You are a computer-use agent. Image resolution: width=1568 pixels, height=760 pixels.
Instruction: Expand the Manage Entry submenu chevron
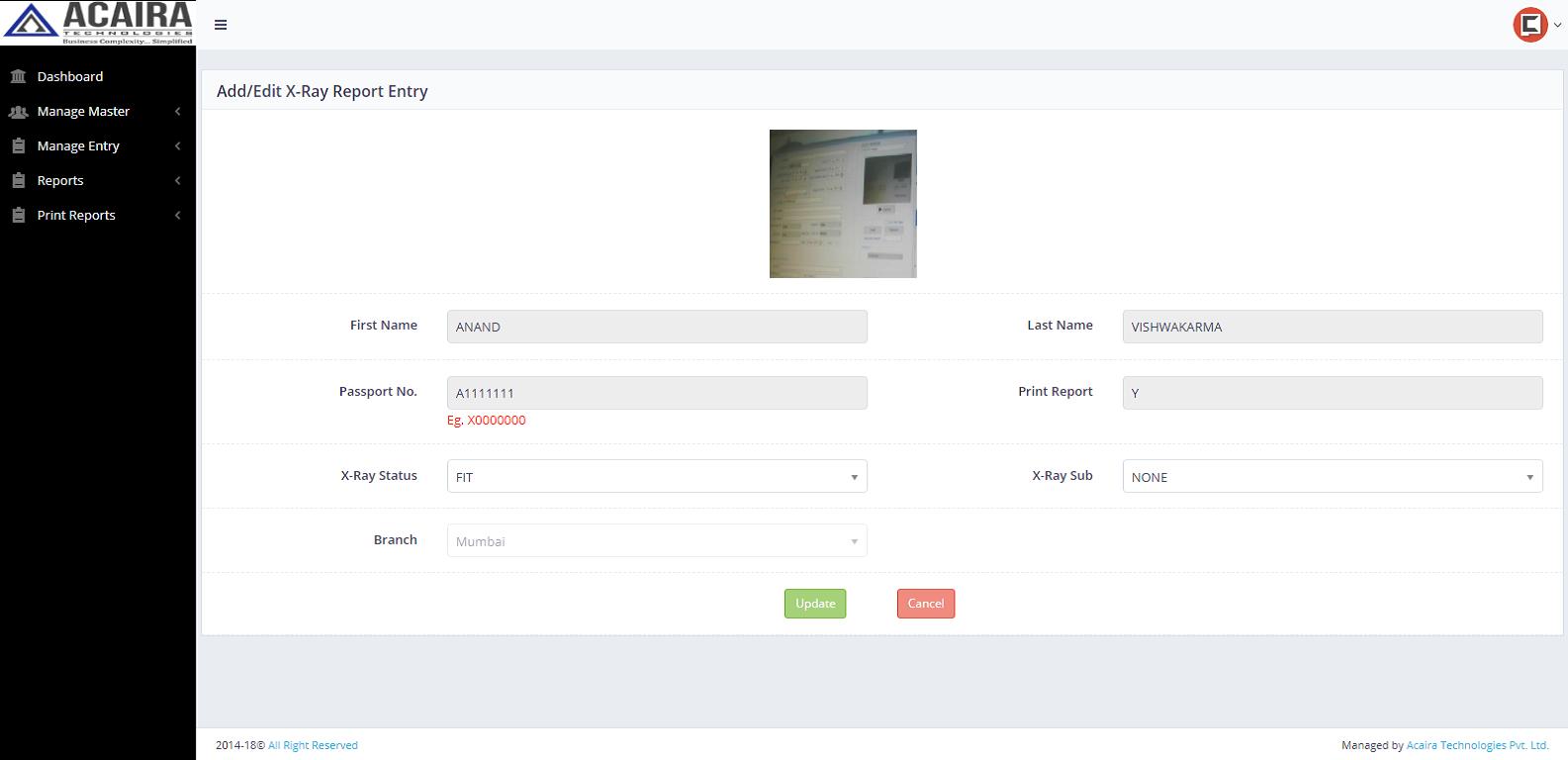tap(178, 146)
